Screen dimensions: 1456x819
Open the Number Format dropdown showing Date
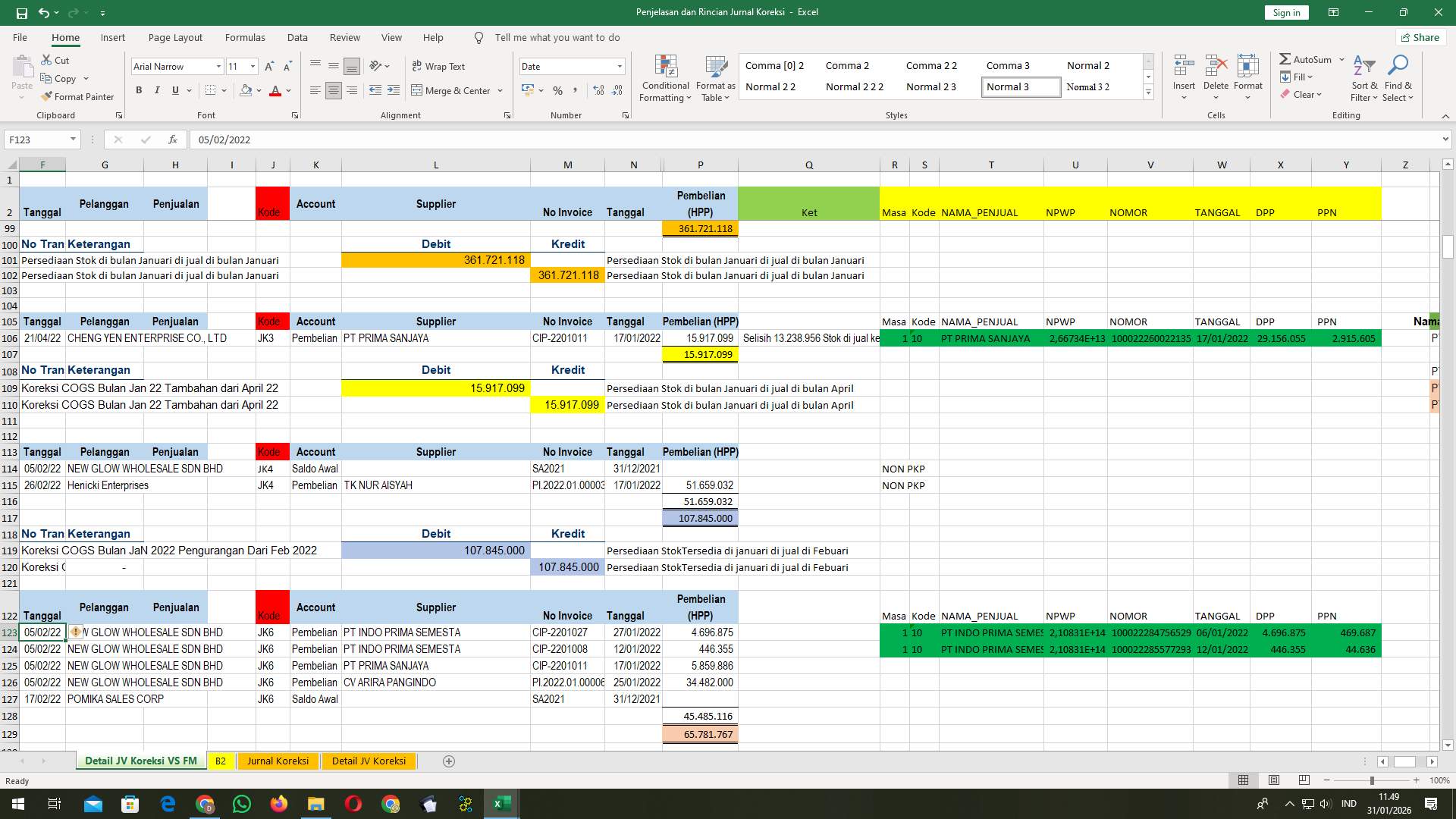click(x=619, y=66)
